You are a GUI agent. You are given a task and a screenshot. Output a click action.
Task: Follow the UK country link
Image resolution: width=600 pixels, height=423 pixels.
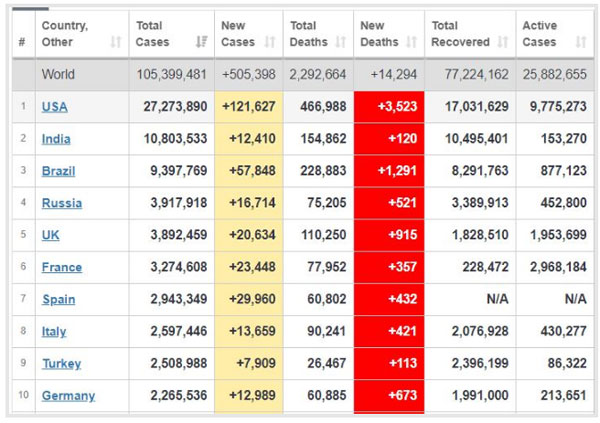pos(50,235)
